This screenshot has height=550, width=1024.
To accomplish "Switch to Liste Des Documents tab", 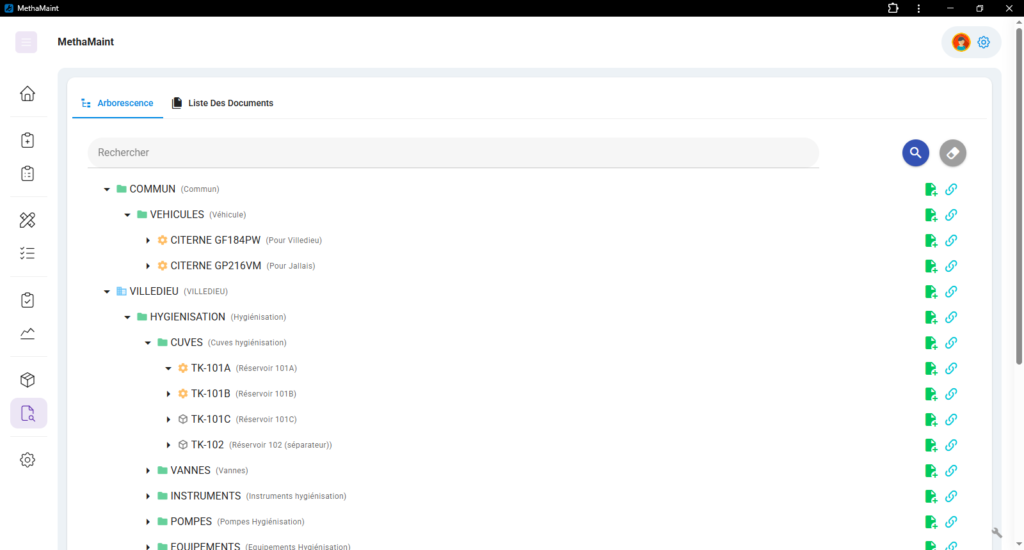I will [x=223, y=103].
